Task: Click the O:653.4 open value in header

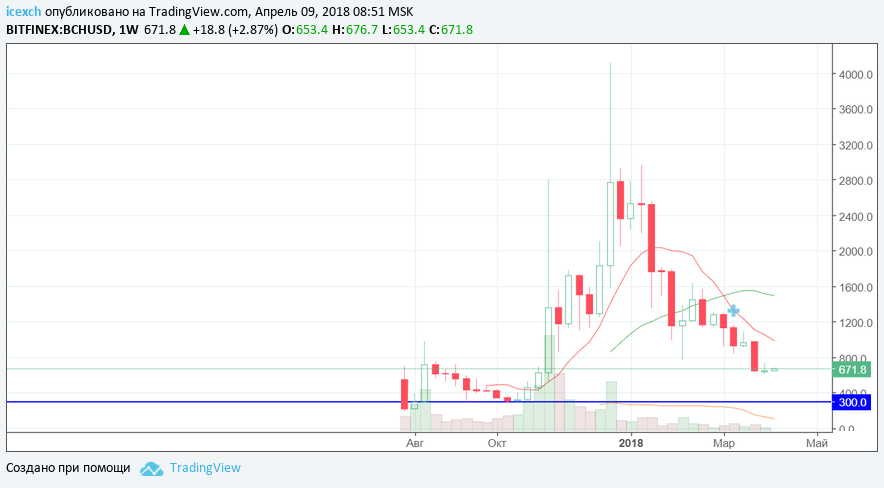Action: 304,30
